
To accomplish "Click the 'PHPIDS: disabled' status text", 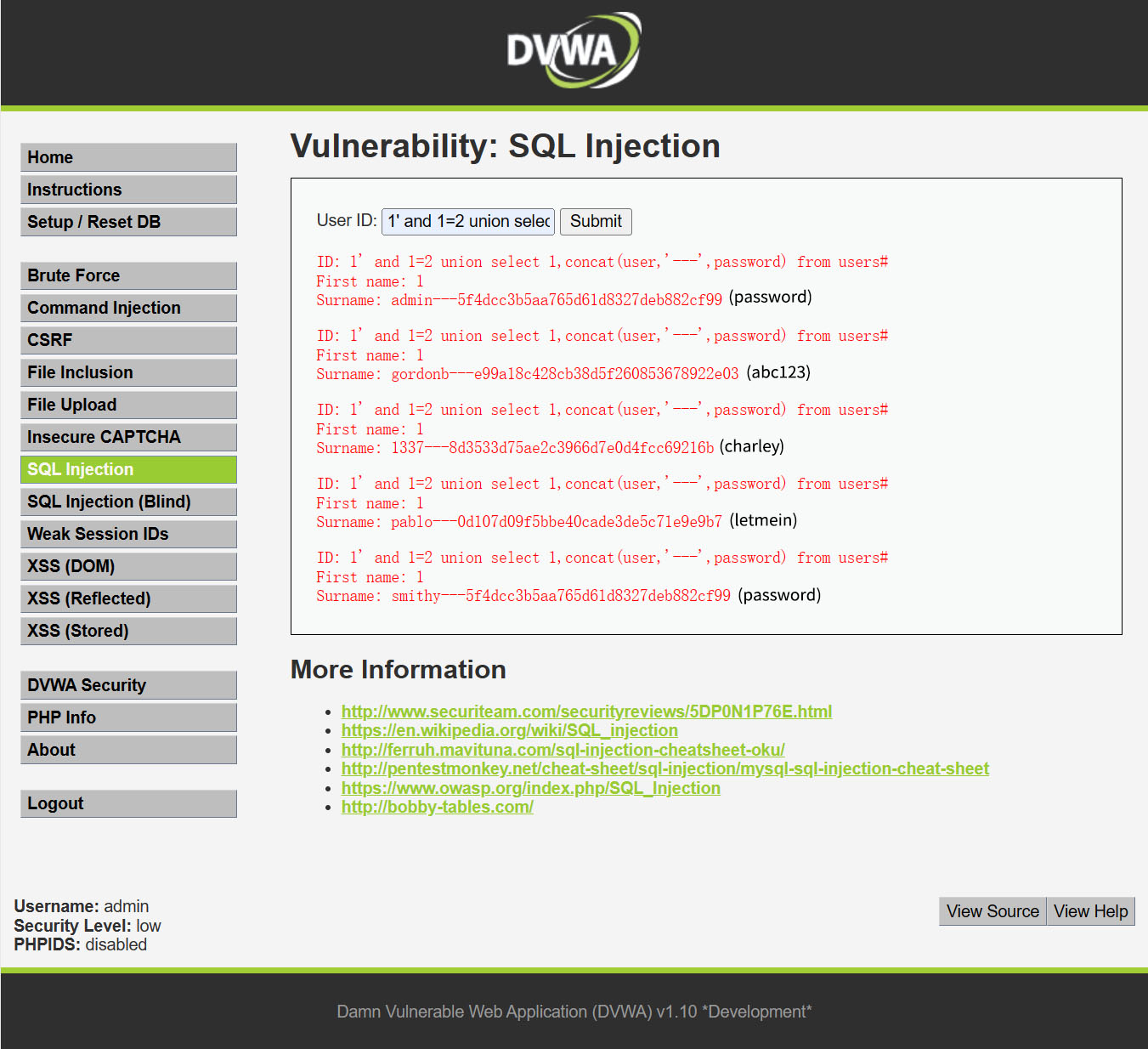I will [x=81, y=944].
